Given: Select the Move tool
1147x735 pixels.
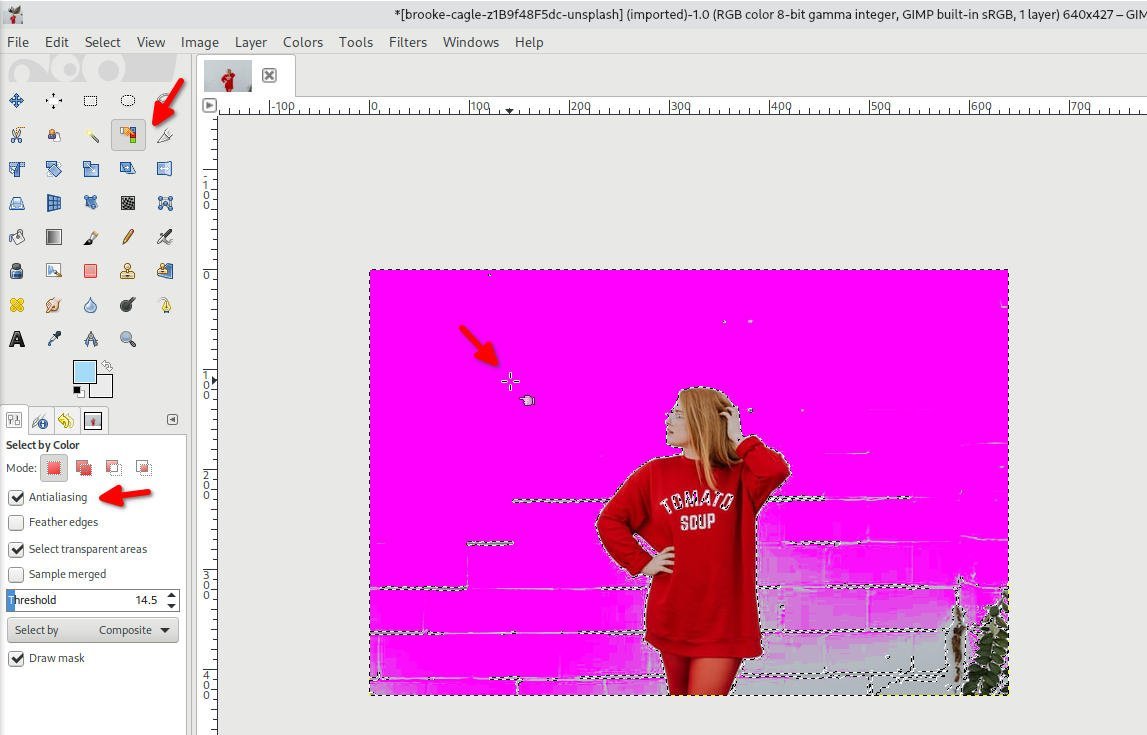Looking at the screenshot, I should [17, 100].
